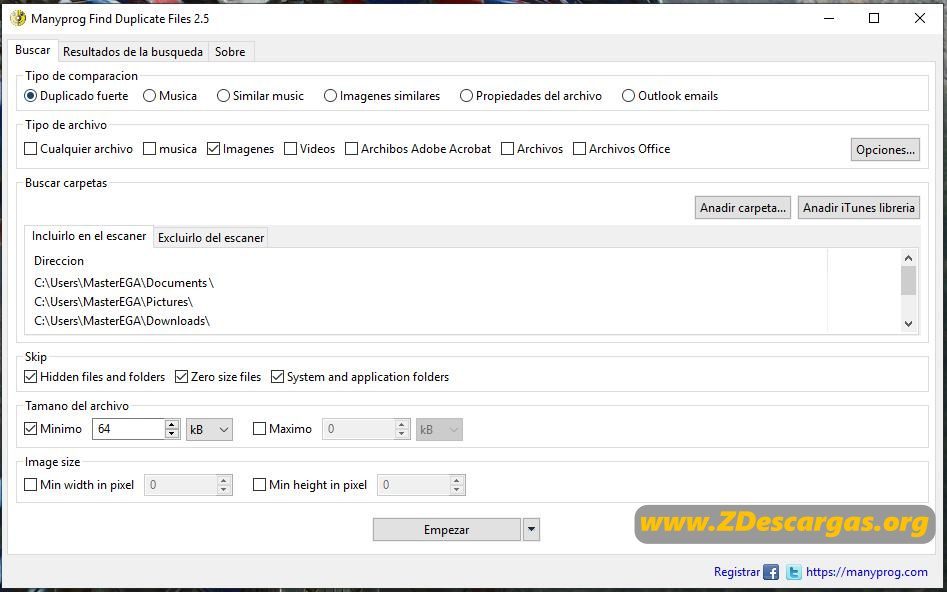The height and width of the screenshot is (592, 947).
Task: Click the Maximo value up stepper
Action: click(402, 424)
